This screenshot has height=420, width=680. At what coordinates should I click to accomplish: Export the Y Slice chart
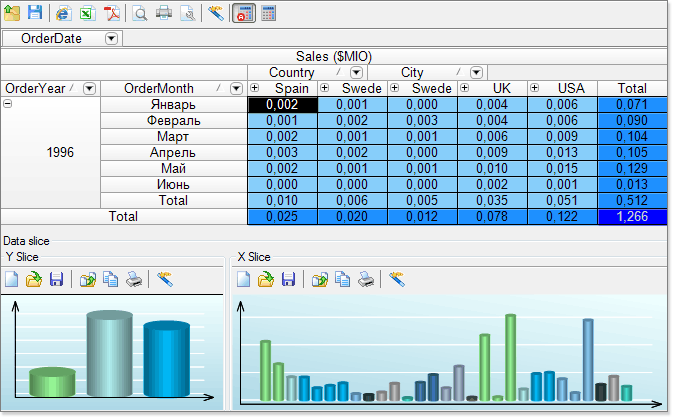pyautogui.click(x=88, y=279)
